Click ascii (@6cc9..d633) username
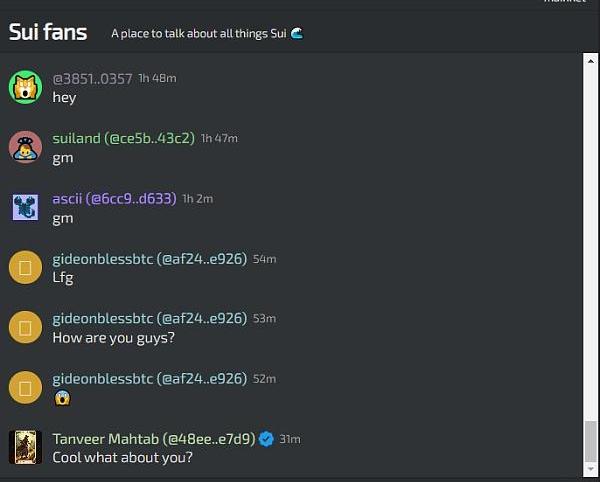The height and width of the screenshot is (482, 600). (x=114, y=199)
